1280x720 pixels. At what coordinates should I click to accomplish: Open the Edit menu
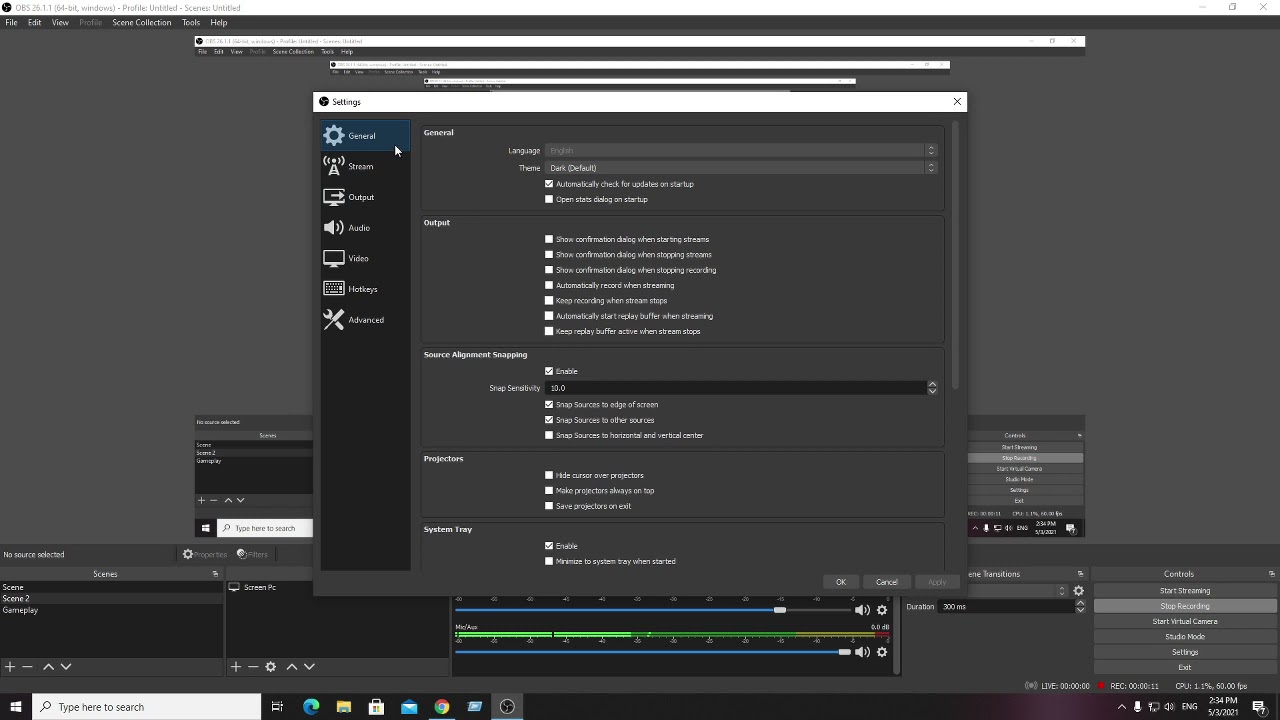pyautogui.click(x=35, y=22)
